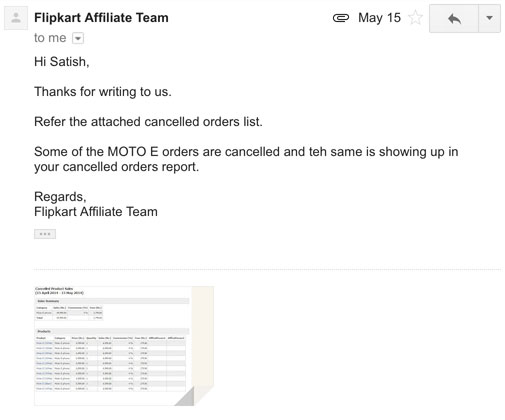Viewport: 505px width, 420px height.
Task: Click the "to me" recipient text
Action: (x=50, y=38)
